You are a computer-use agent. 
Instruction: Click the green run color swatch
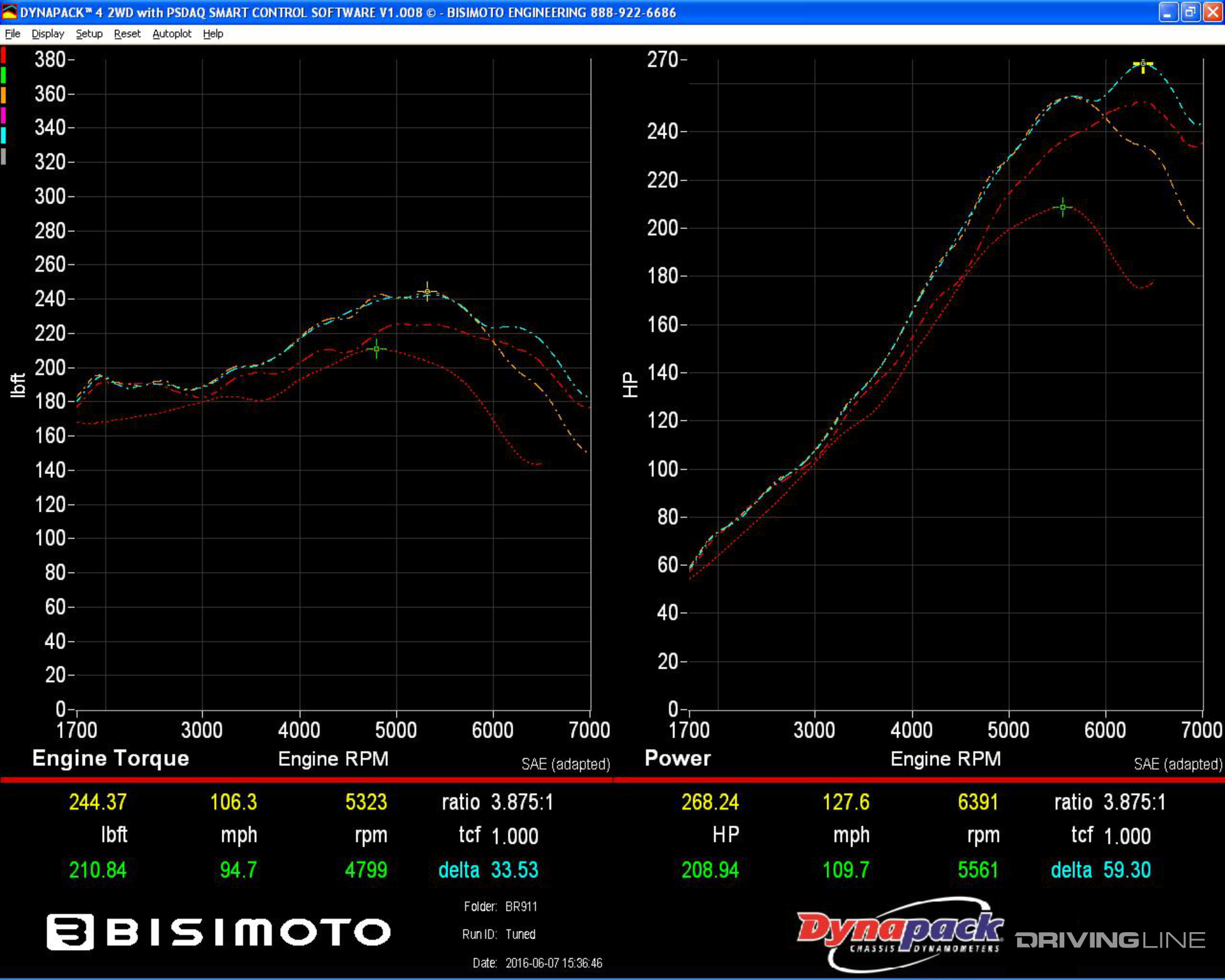[x=3, y=75]
